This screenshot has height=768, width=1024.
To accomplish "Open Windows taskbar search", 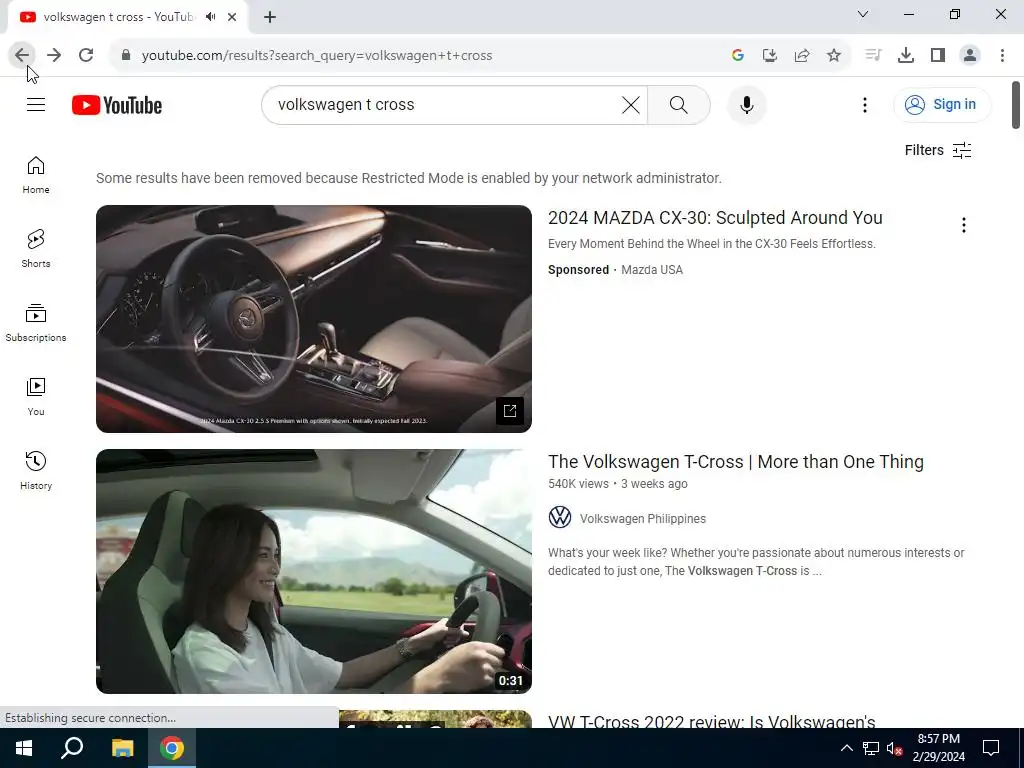I will coord(72,748).
